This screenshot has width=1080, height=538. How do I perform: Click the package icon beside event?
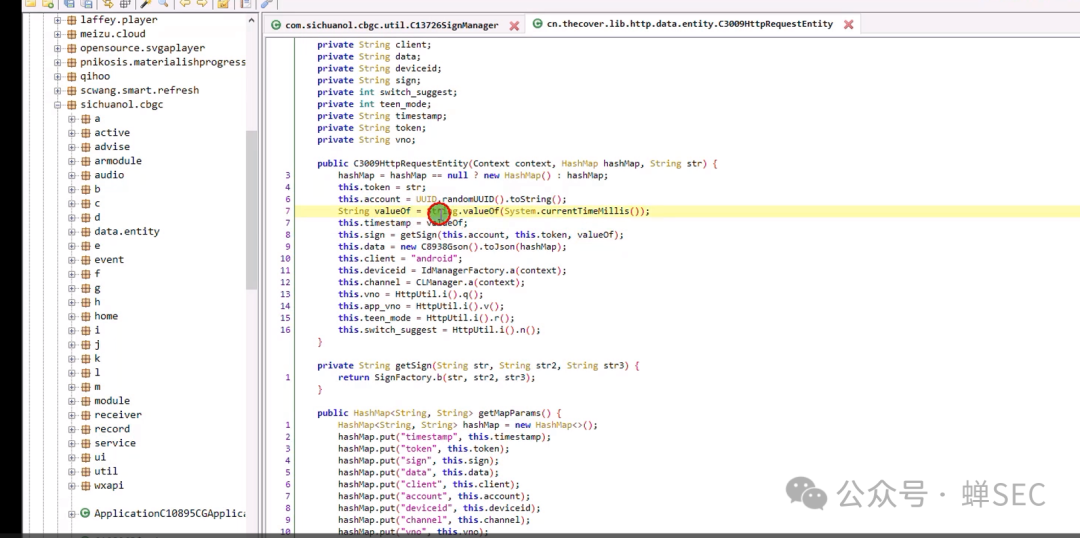point(85,260)
